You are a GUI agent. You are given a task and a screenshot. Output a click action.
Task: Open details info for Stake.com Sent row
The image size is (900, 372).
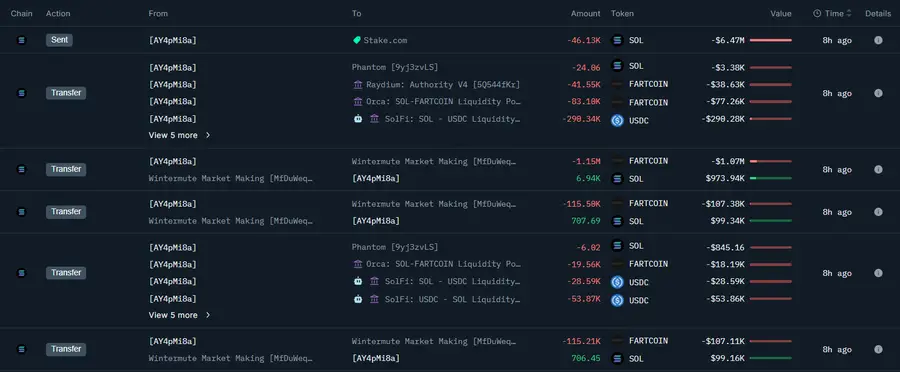878,40
